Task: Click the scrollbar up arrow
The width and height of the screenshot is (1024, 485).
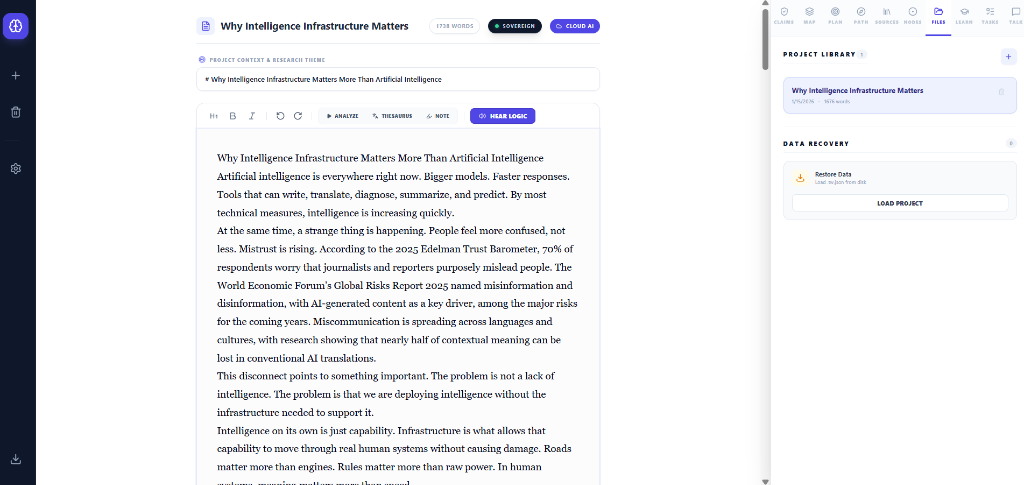Action: 766,3
